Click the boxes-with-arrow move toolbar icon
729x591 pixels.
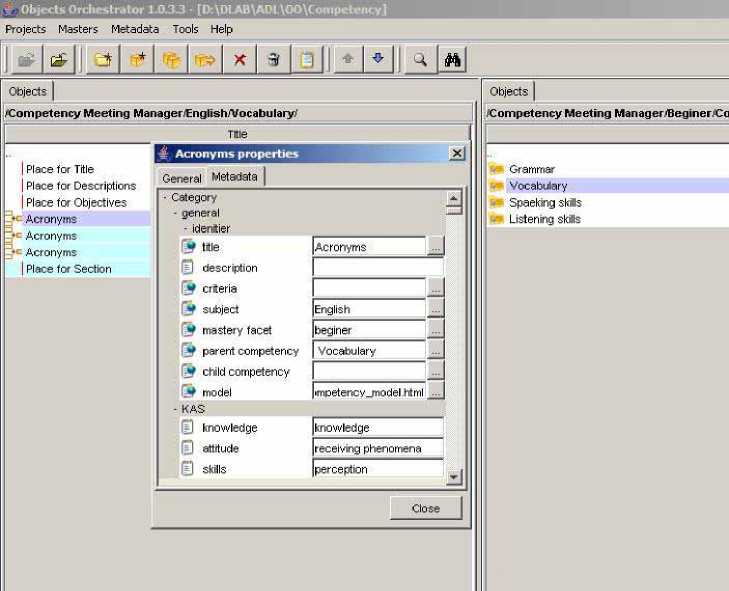205,60
